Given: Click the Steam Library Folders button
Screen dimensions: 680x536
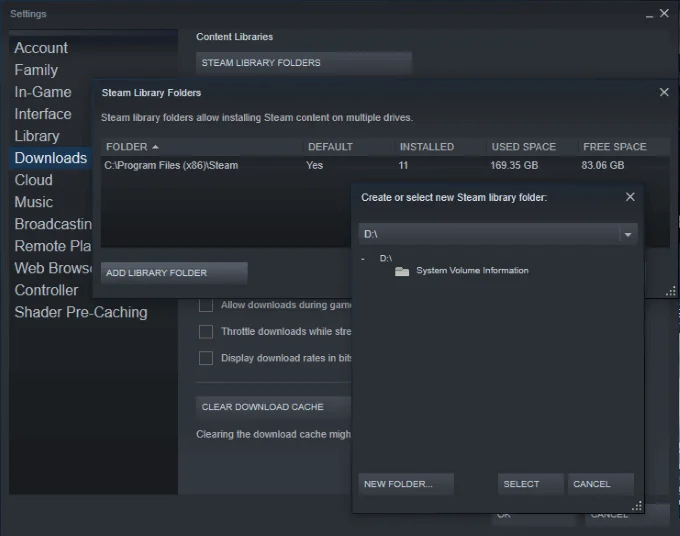Looking at the screenshot, I should click(304, 63).
